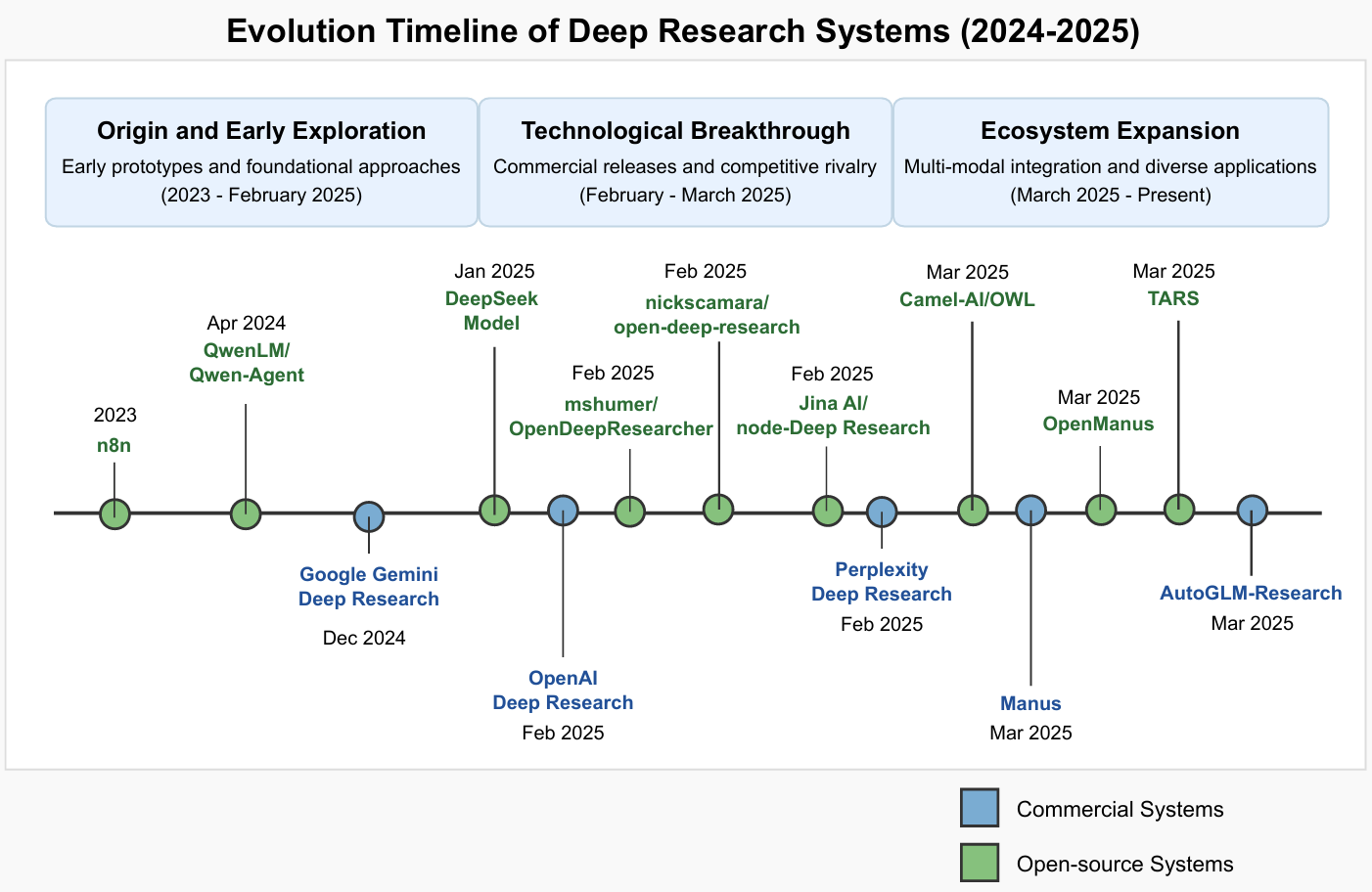This screenshot has height=892, width=1372.
Task: Click the 'Perplexity Deep Research' label
Action: (882, 582)
